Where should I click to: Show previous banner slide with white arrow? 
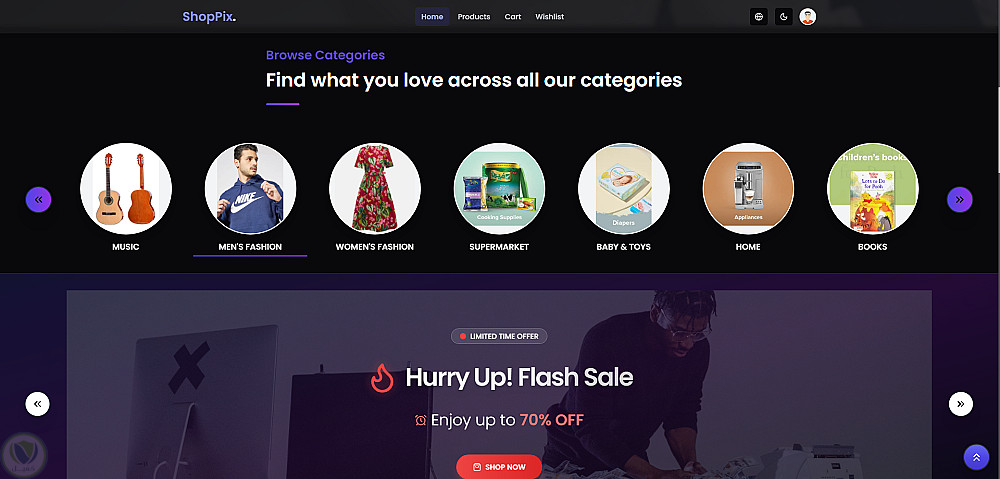click(38, 404)
